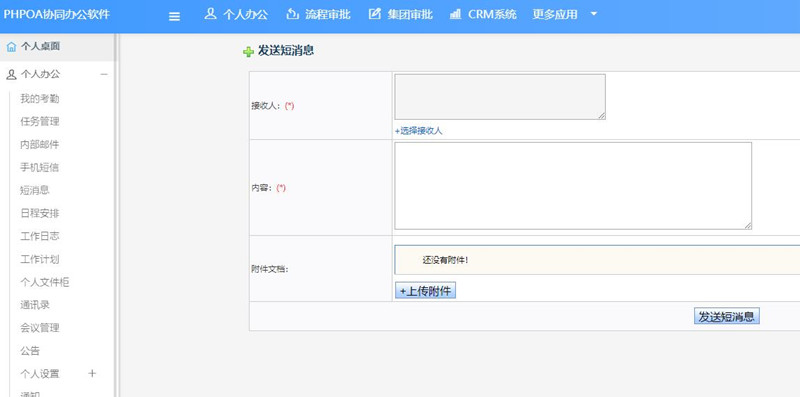800x397 pixels.
Task: Open 工作计划 in sidebar
Action: coord(39,259)
